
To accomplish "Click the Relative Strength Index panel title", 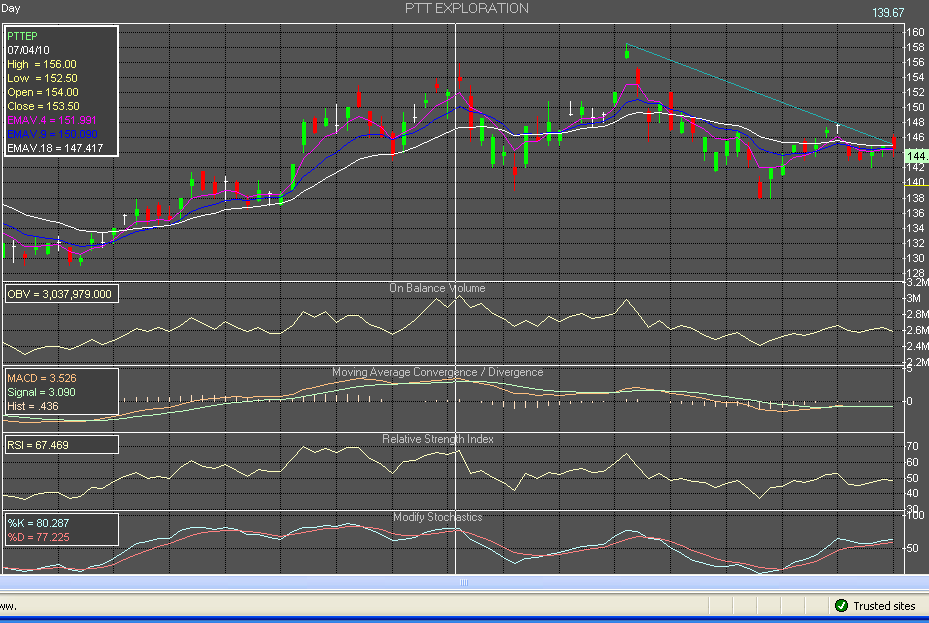I will [x=437, y=439].
